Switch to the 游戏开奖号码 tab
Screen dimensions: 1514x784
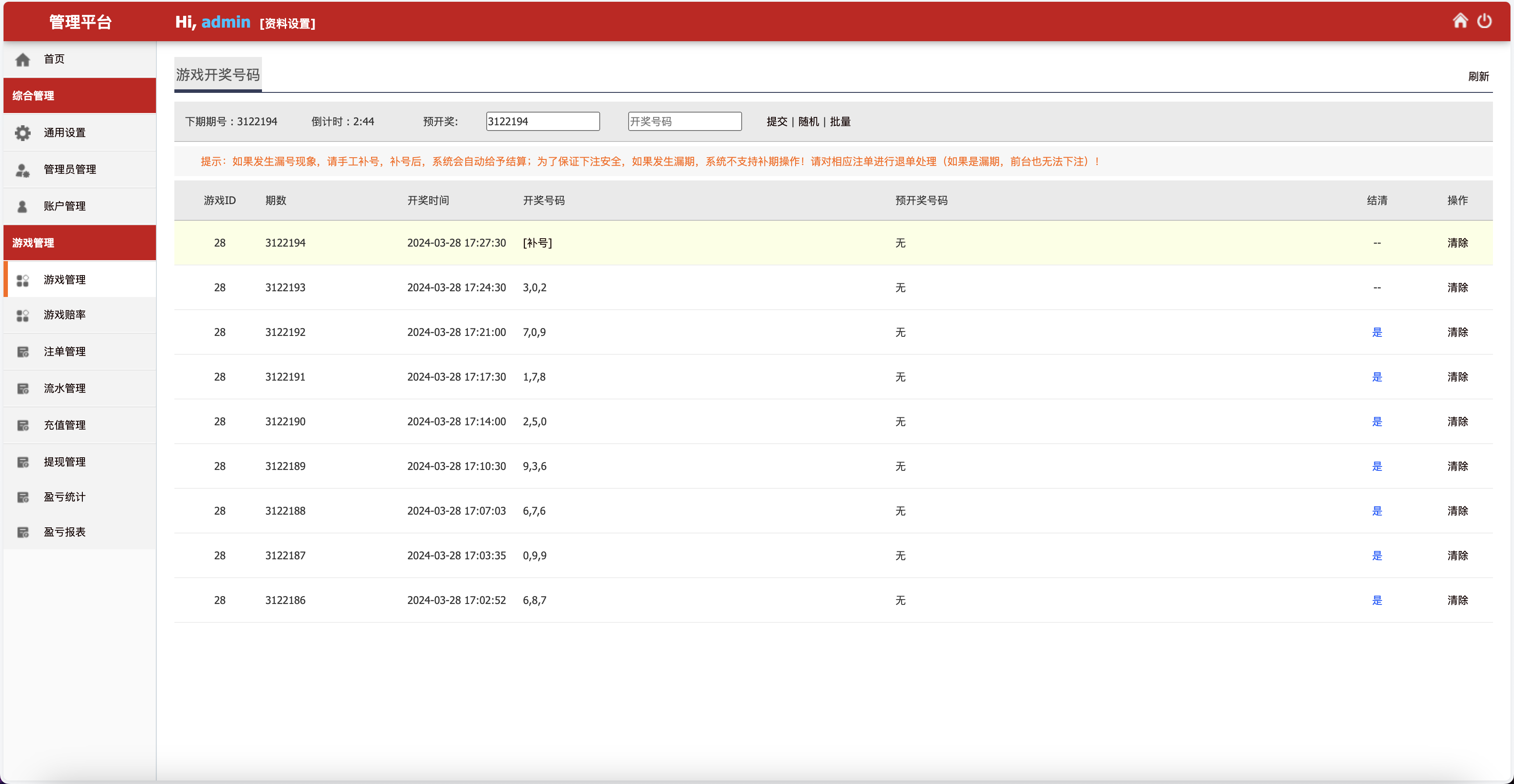[217, 74]
